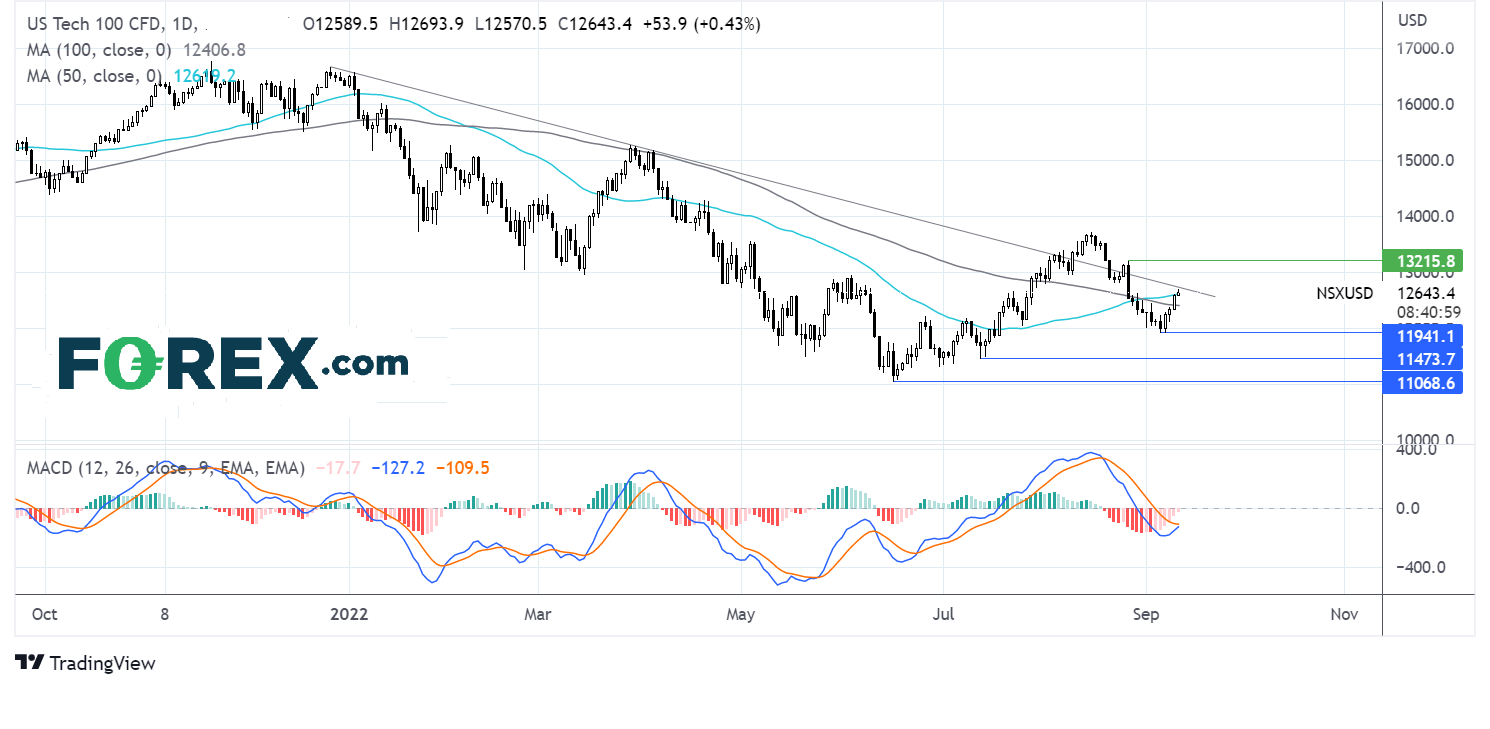The height and width of the screenshot is (729, 1490).
Task: Click the MA 100 value 12406.8
Action: click(212, 48)
